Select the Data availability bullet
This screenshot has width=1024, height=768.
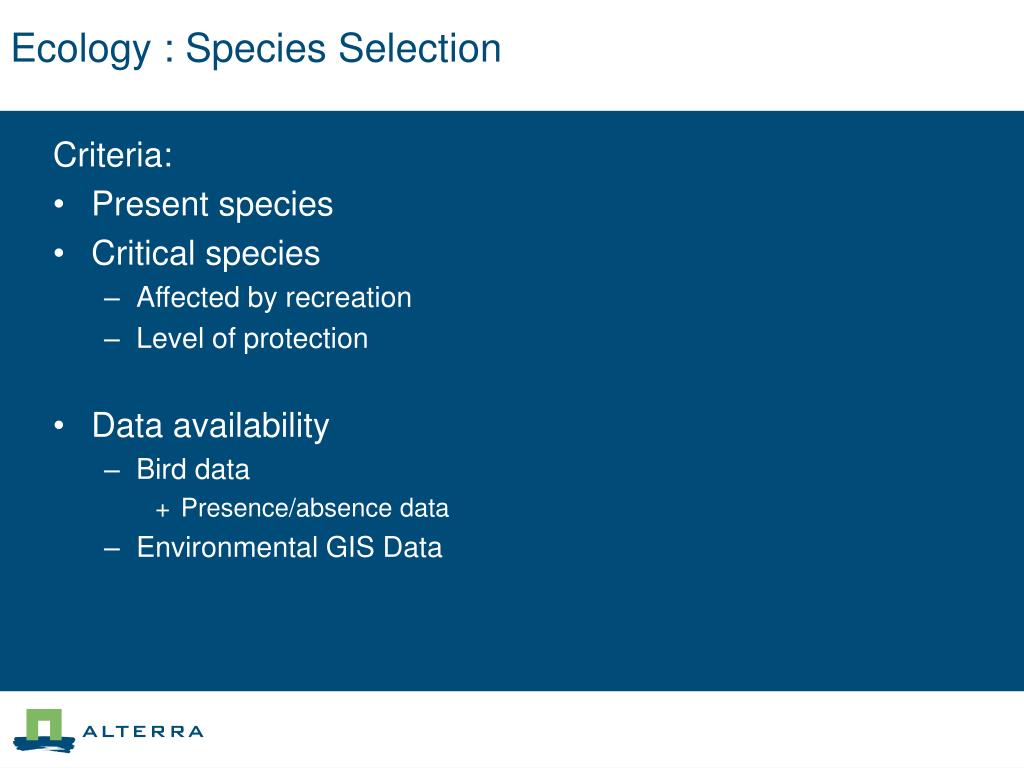(210, 426)
